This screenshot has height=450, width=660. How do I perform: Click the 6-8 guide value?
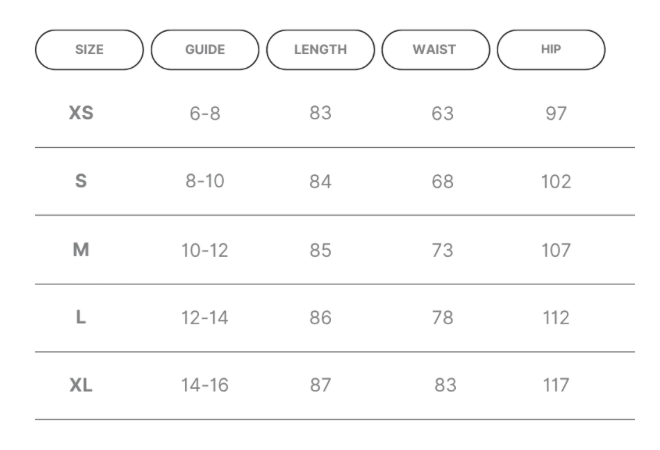point(205,113)
